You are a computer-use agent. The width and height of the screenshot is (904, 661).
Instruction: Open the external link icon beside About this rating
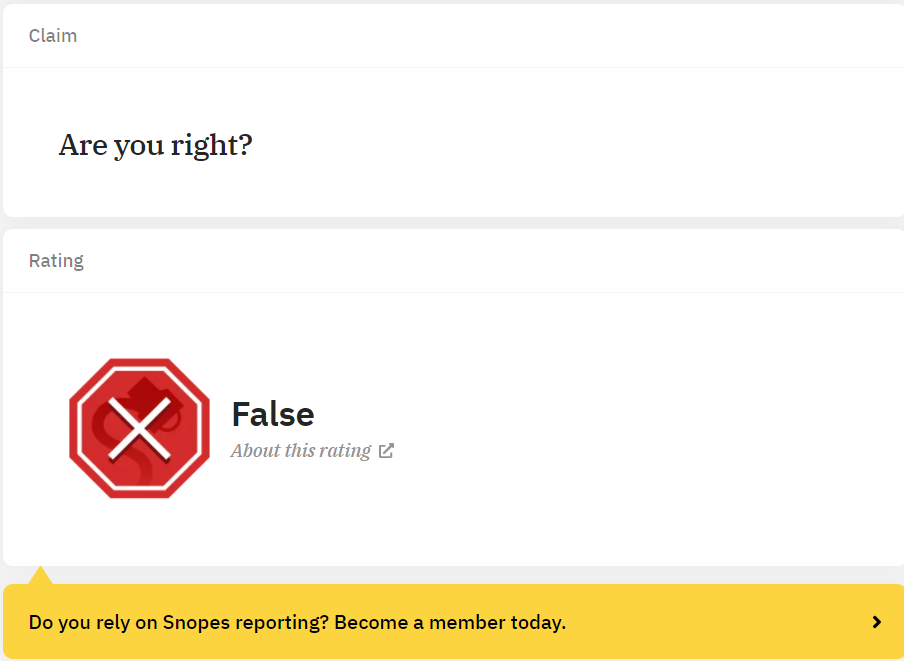click(386, 451)
